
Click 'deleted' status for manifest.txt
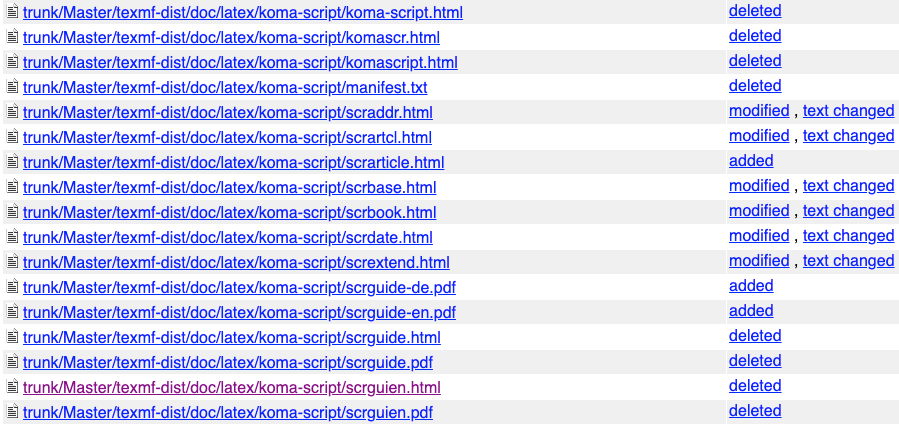tap(755, 86)
